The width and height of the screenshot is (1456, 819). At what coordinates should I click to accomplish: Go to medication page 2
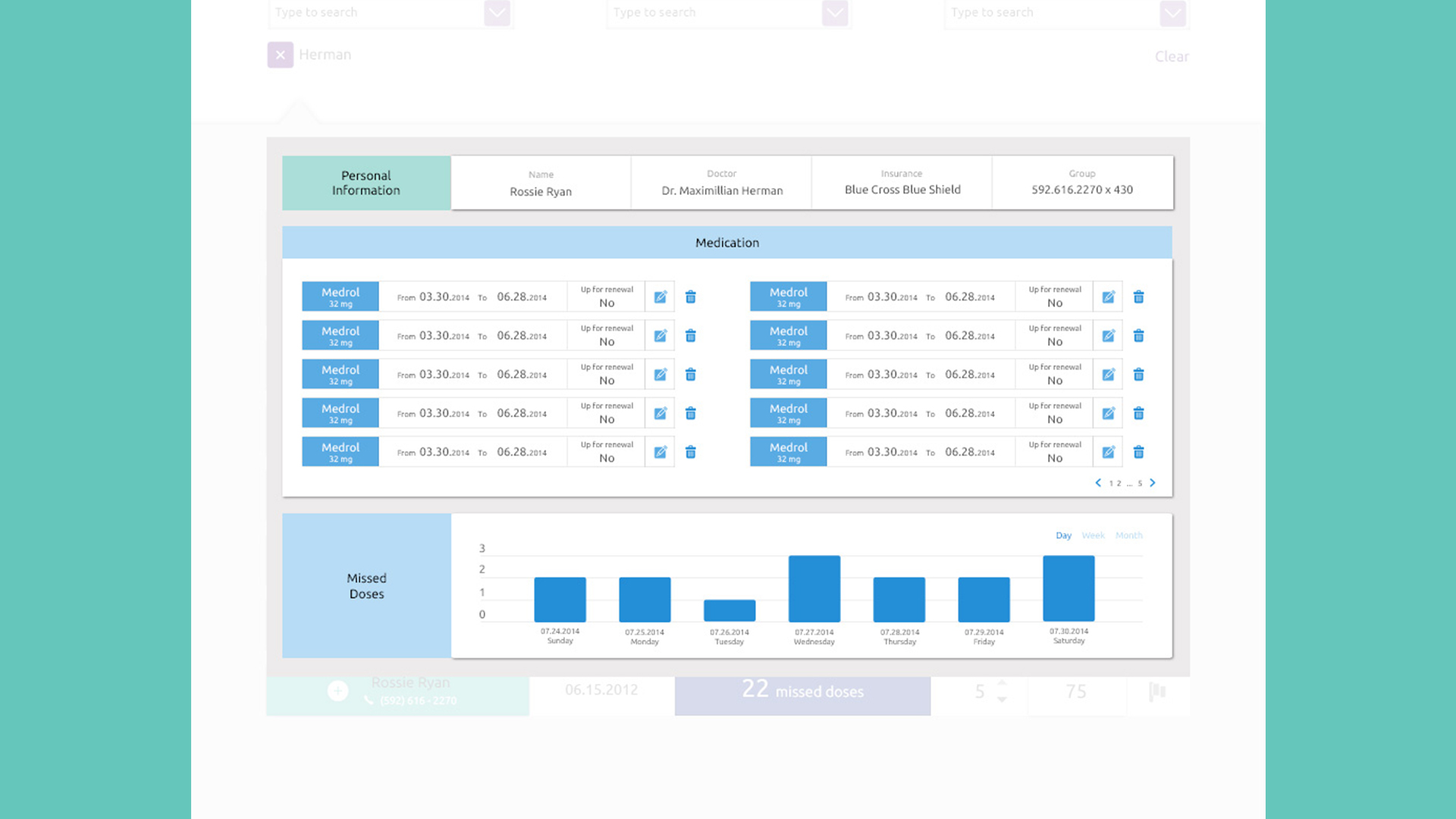(x=1119, y=484)
